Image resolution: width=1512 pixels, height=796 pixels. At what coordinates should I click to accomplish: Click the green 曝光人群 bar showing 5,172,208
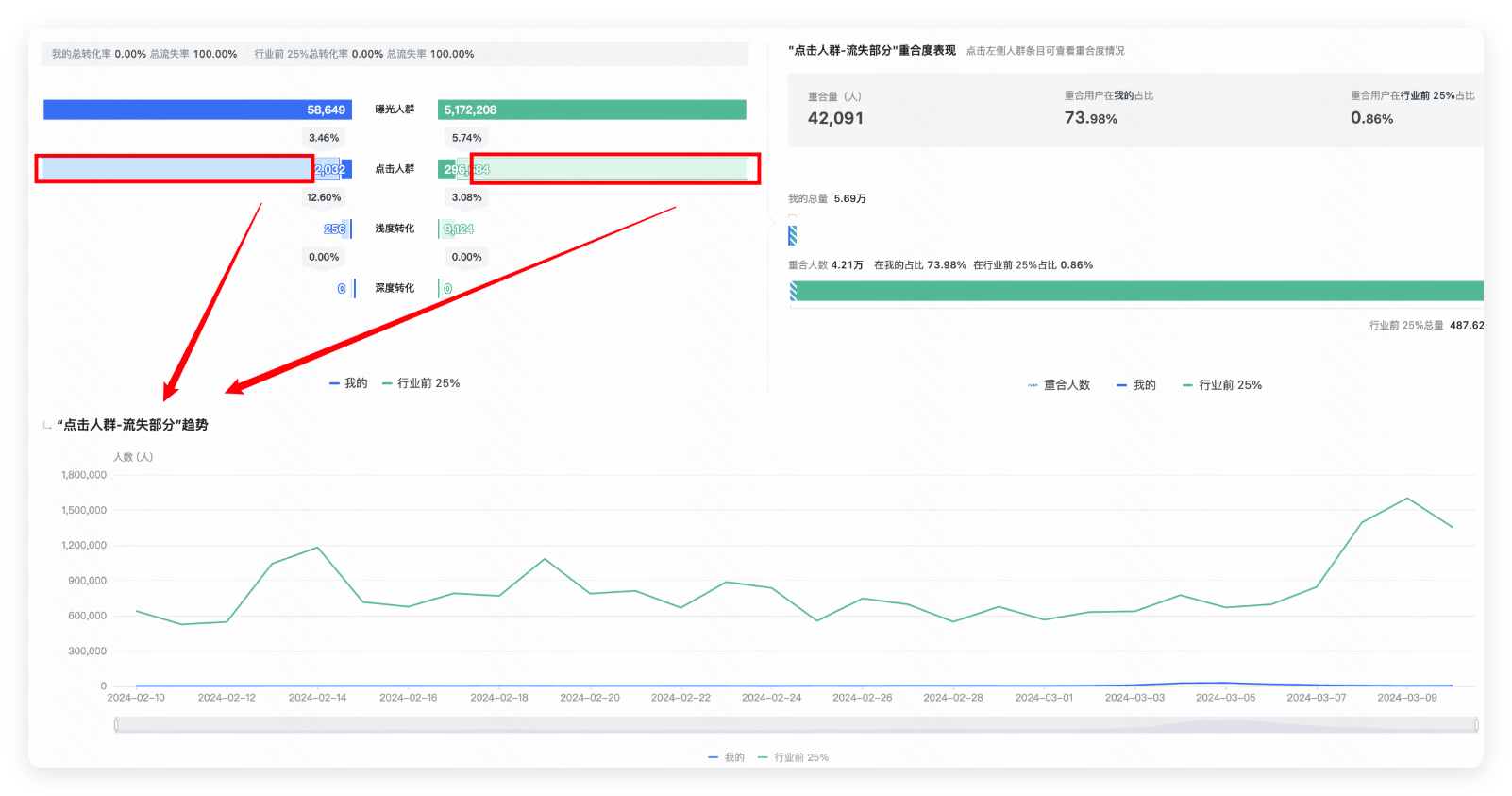click(x=592, y=110)
